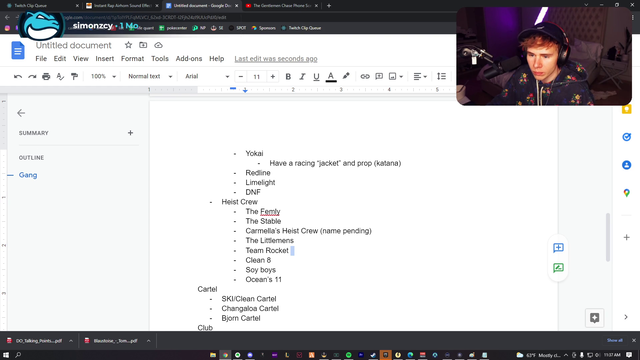Screen dimensions: 640x360
Task: Open the 100% zoom dropdown
Action: [103, 76]
